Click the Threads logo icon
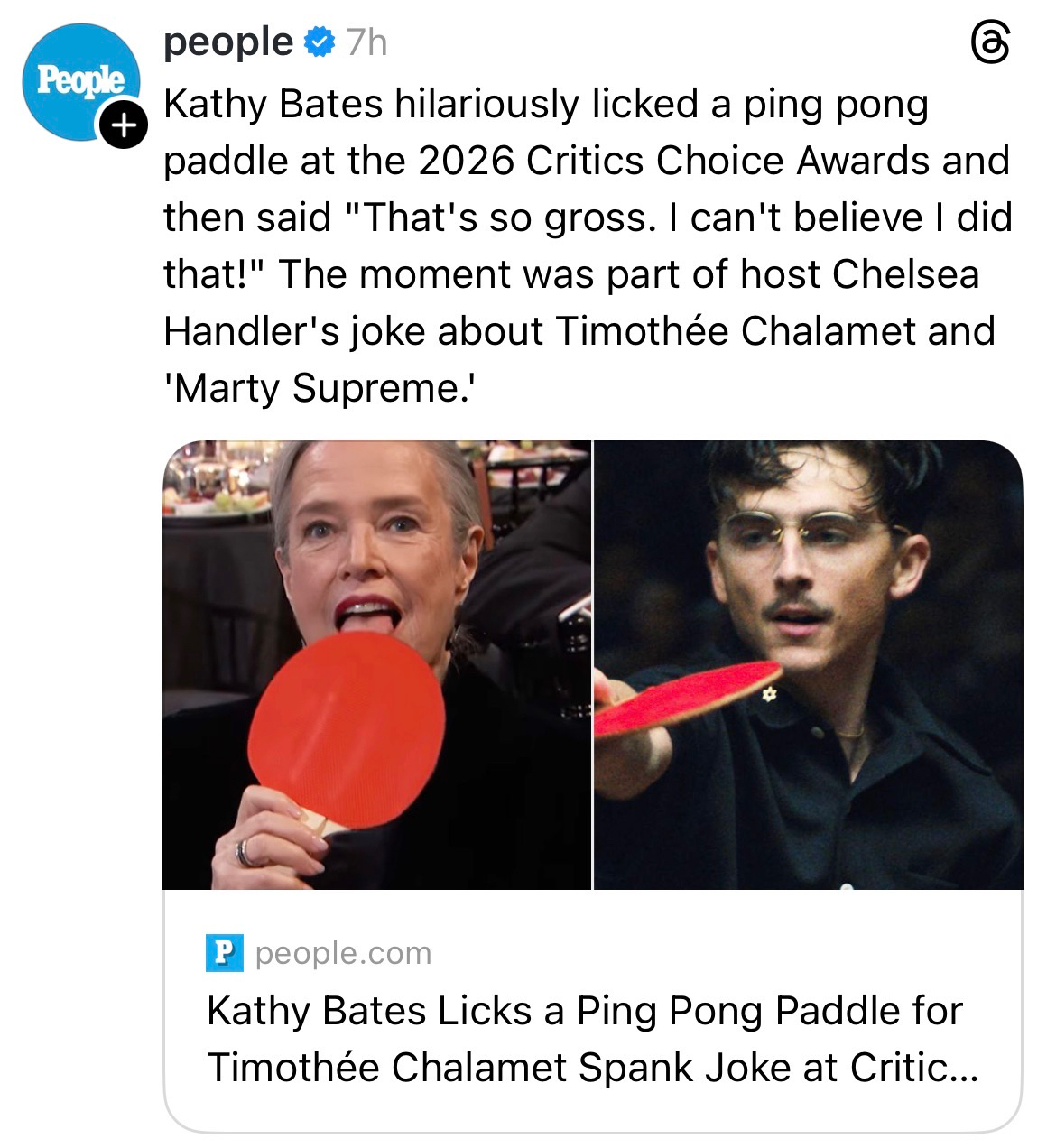The image size is (1056, 1148). pyautogui.click(x=988, y=43)
